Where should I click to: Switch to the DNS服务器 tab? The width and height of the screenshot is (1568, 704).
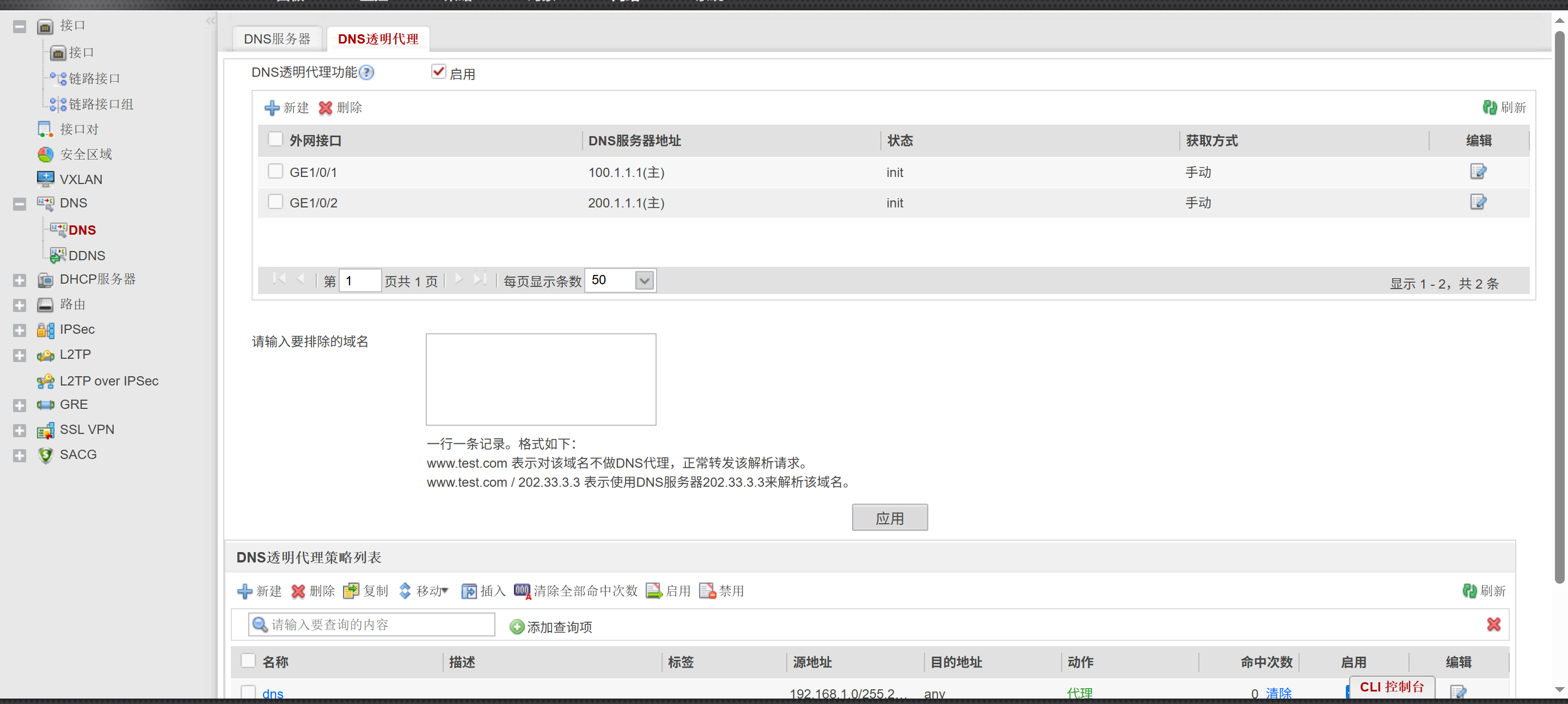[277, 40]
